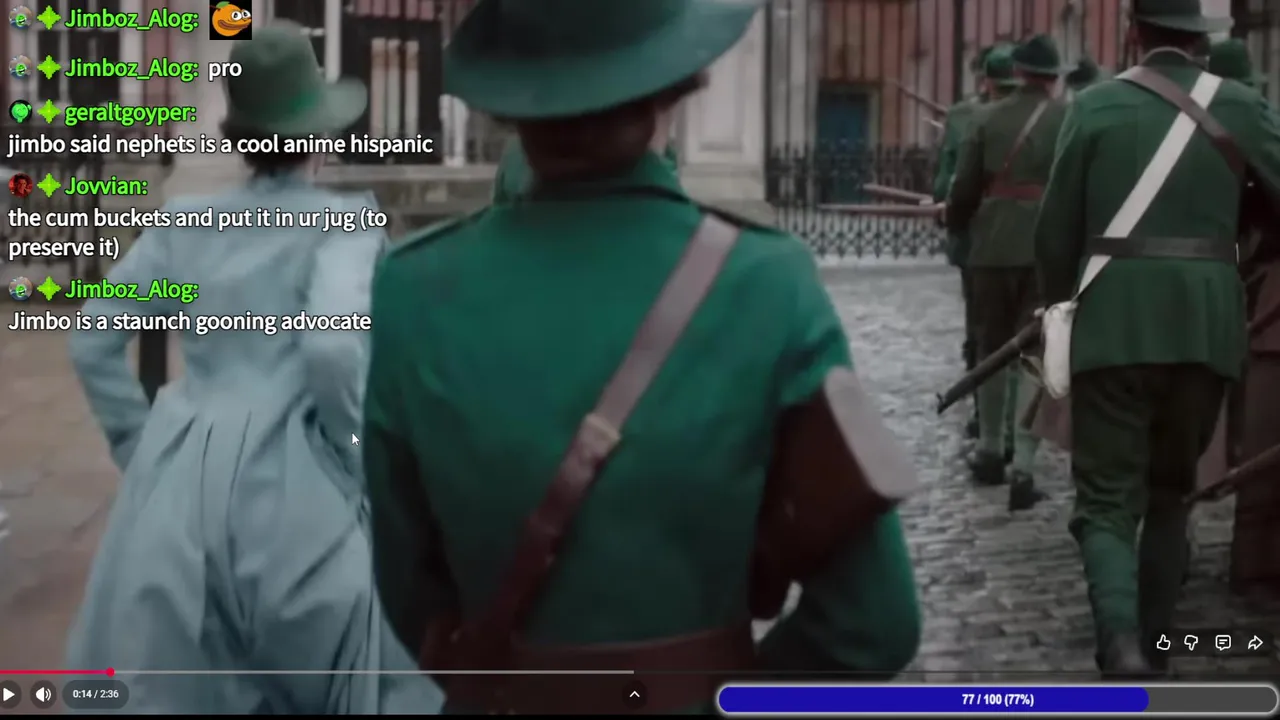The image size is (1280, 720).
Task: Expand the panel with the up chevron
Action: point(634,694)
